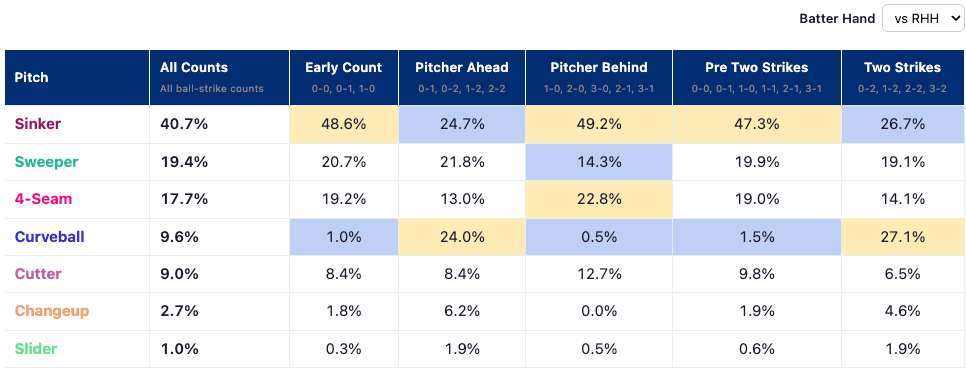Click the yellow 27.1% Curveball cell
The width and height of the screenshot is (966, 372).
903,237
